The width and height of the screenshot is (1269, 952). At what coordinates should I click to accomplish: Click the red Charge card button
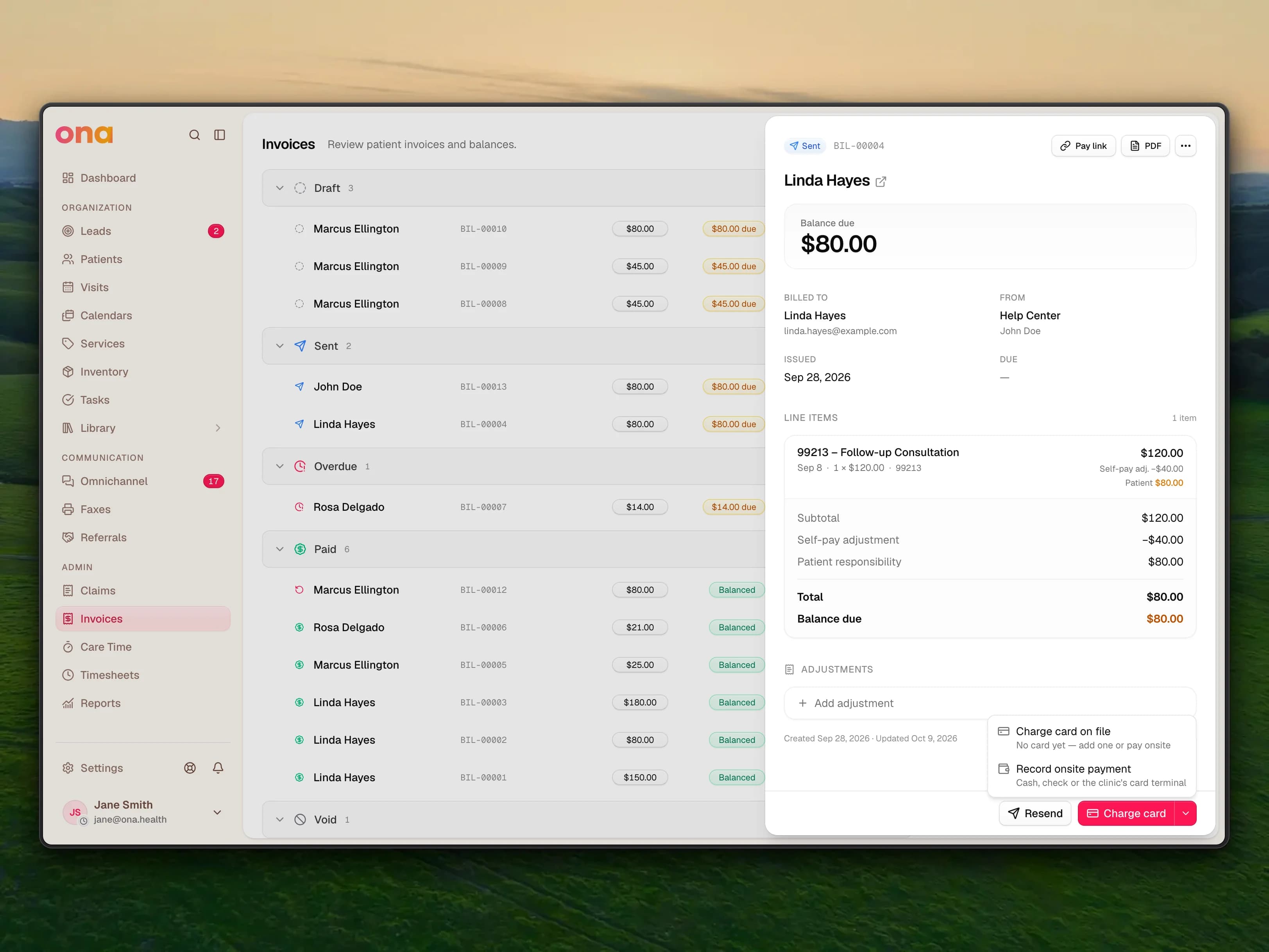click(1126, 813)
